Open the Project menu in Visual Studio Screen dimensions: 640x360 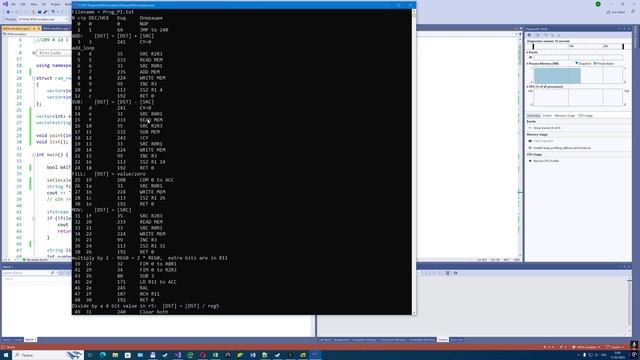click(x=55, y=4)
